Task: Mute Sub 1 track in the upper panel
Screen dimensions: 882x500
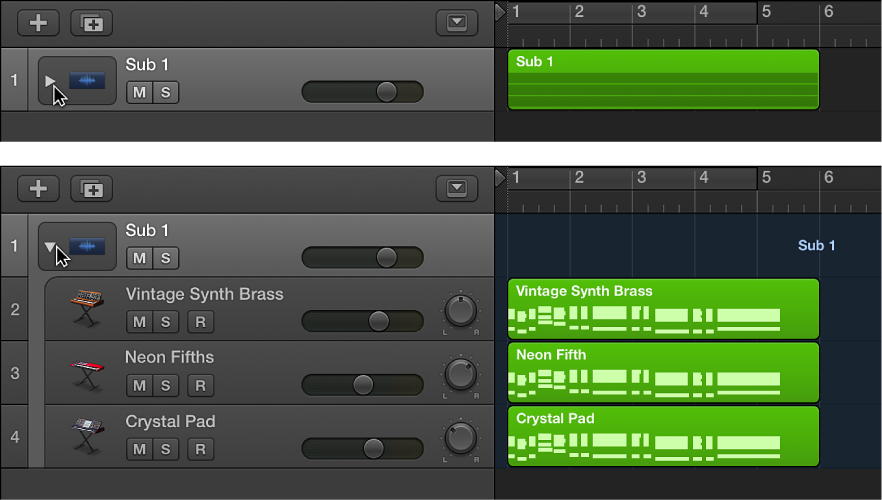Action: click(x=140, y=92)
